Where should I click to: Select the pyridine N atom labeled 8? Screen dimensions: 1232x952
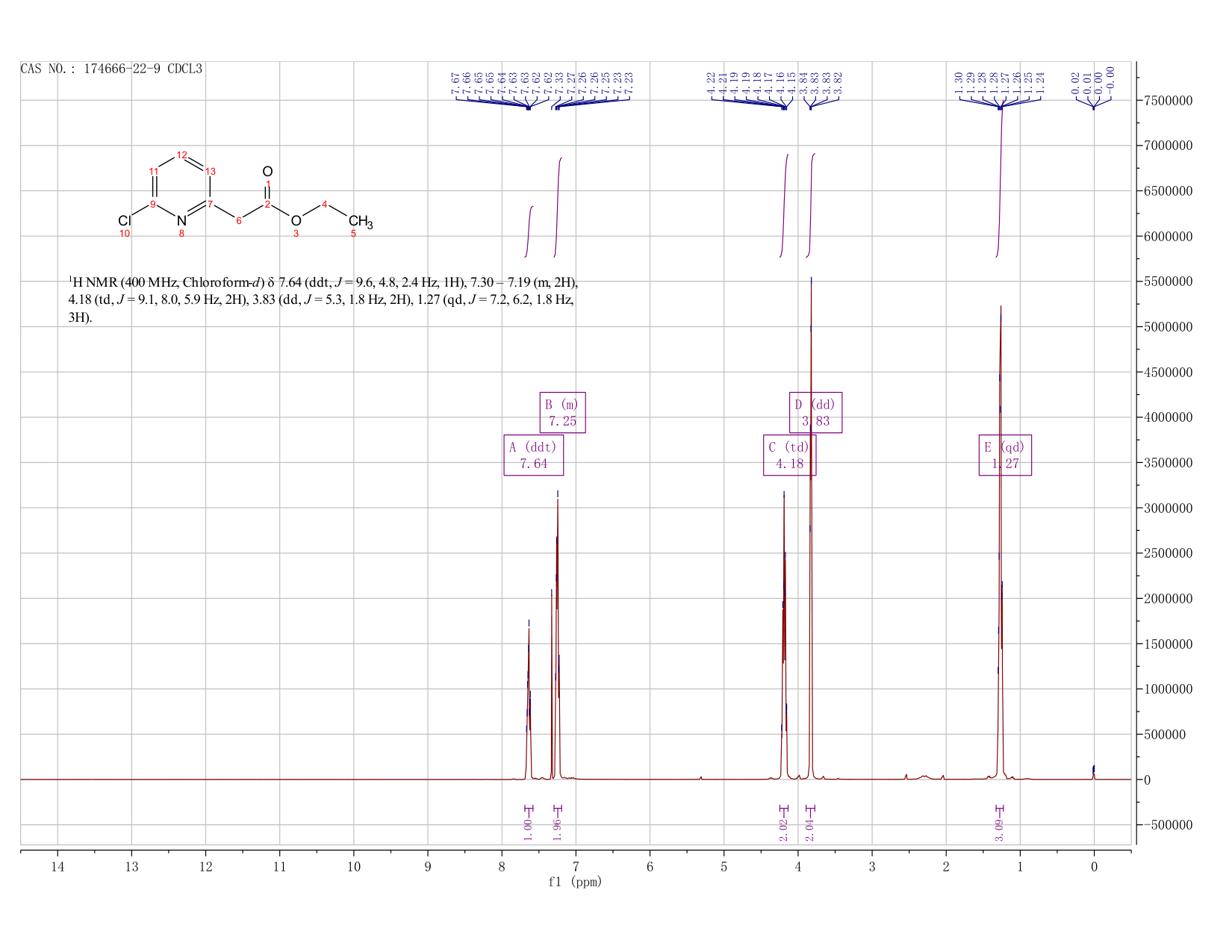[181, 221]
